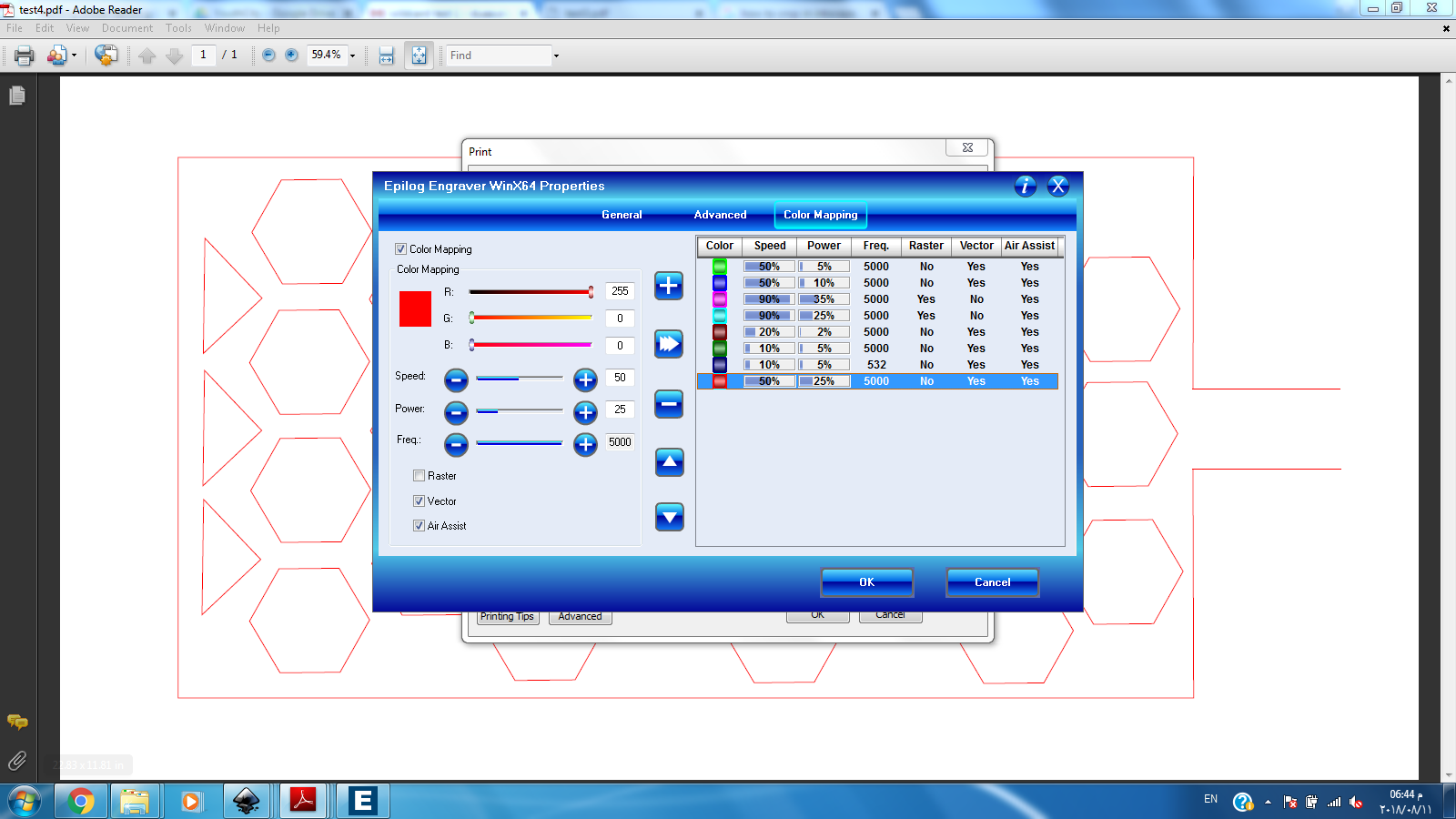This screenshot has height=819, width=1456.
Task: Open the Pages panel in left sidebar
Action: point(17,96)
